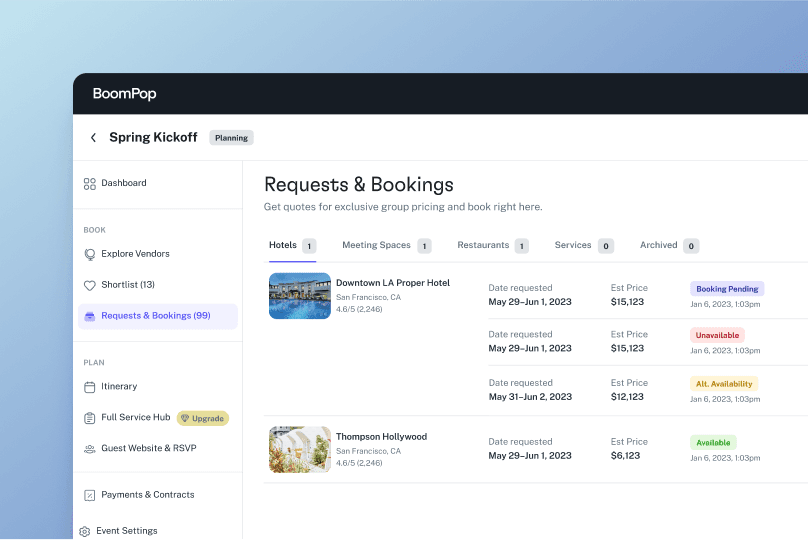Click the Downtown LA Proper Hotel name
The height and width of the screenshot is (540, 808).
coord(393,282)
